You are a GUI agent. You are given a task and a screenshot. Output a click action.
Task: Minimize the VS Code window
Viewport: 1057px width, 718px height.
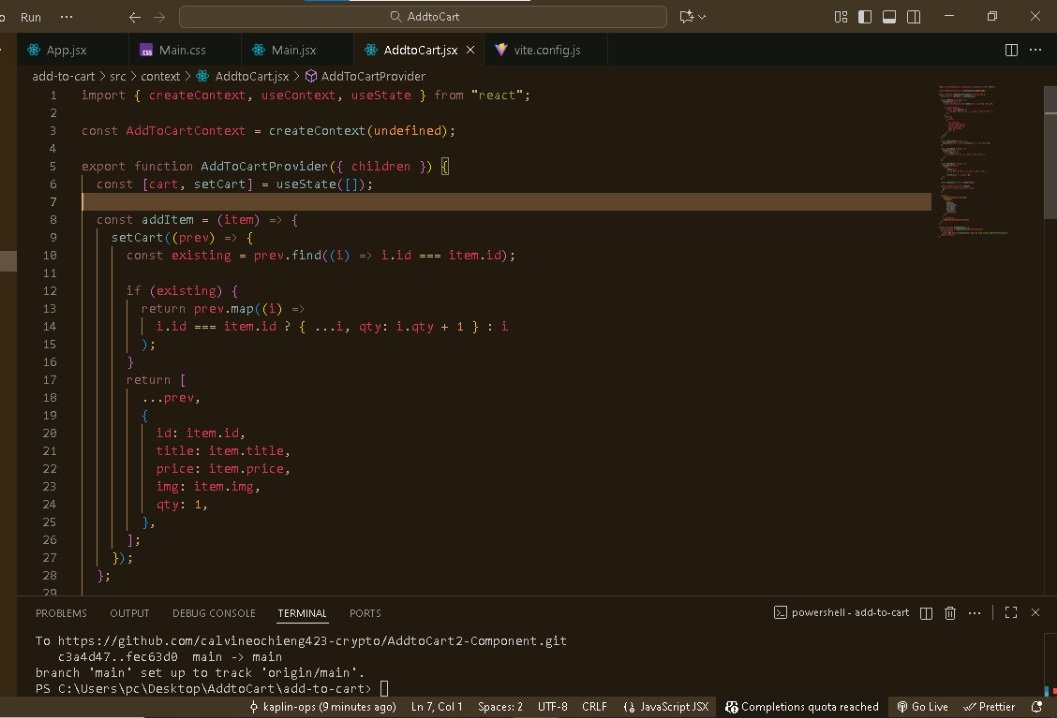[x=949, y=16]
